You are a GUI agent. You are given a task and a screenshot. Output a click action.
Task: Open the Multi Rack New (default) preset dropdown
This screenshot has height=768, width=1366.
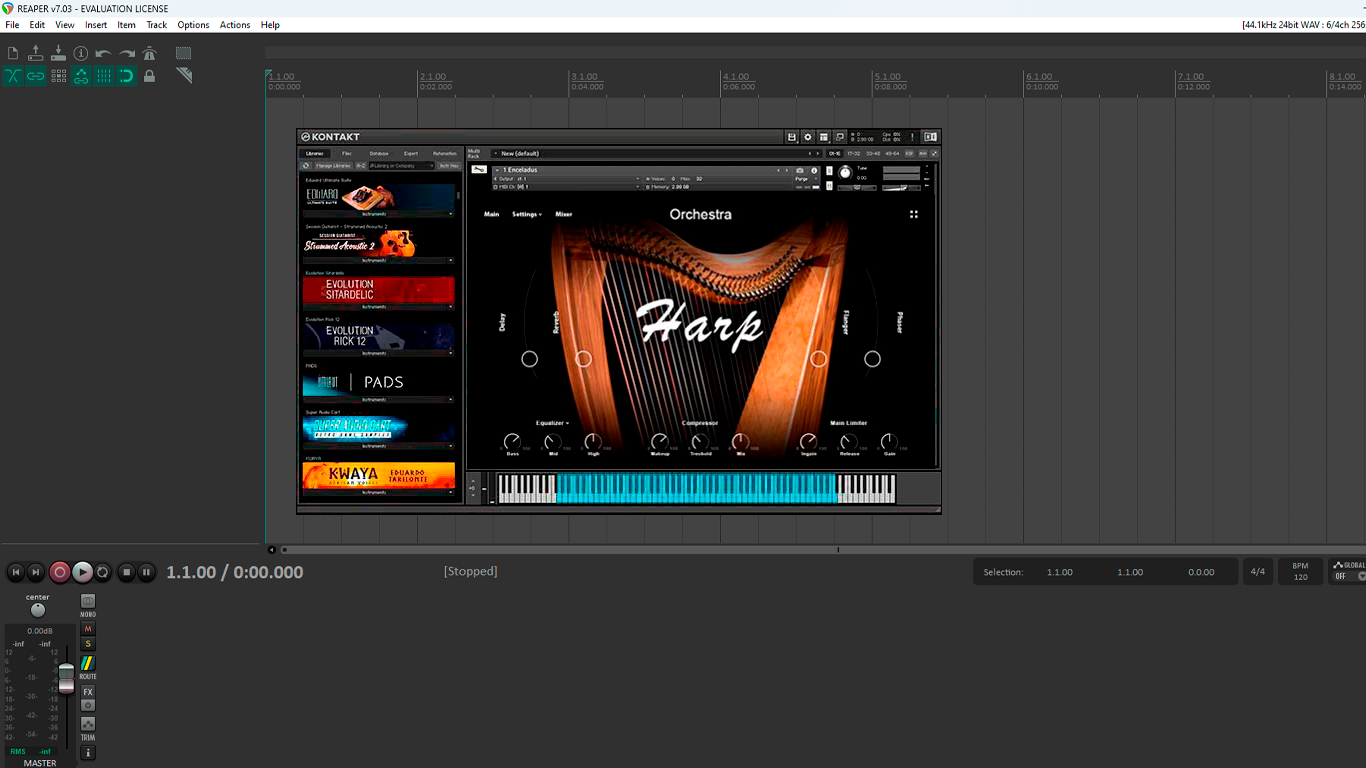[x=655, y=154]
